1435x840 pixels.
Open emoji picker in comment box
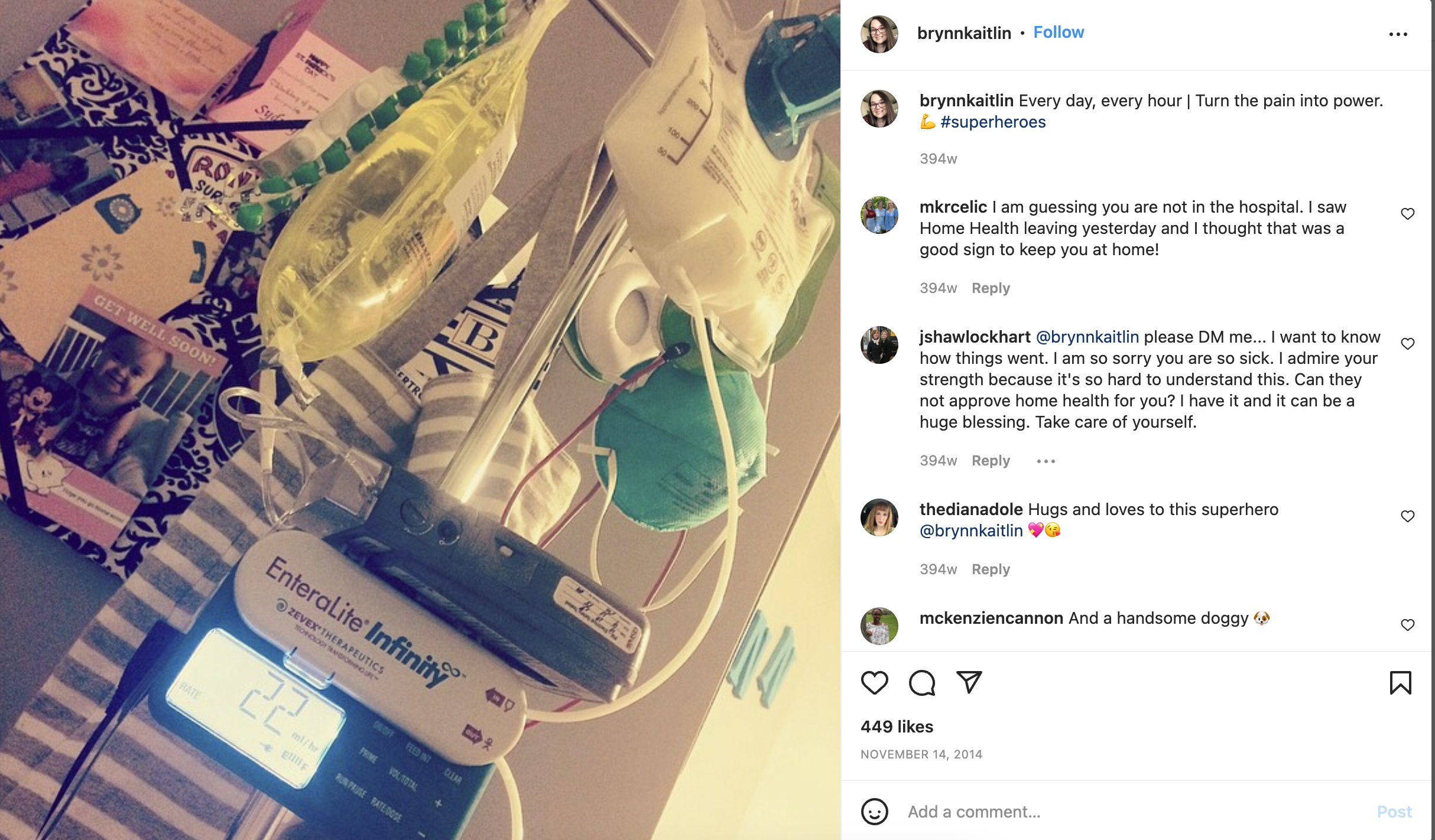coord(875,812)
